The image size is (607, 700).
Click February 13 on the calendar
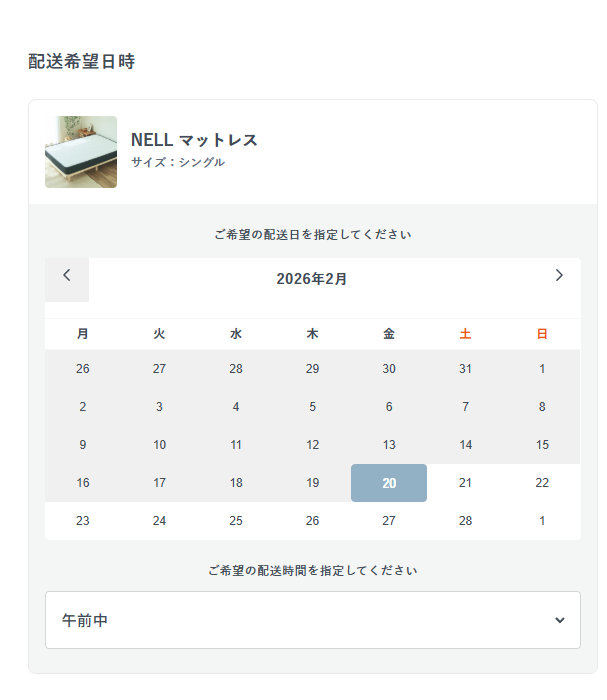pos(389,445)
